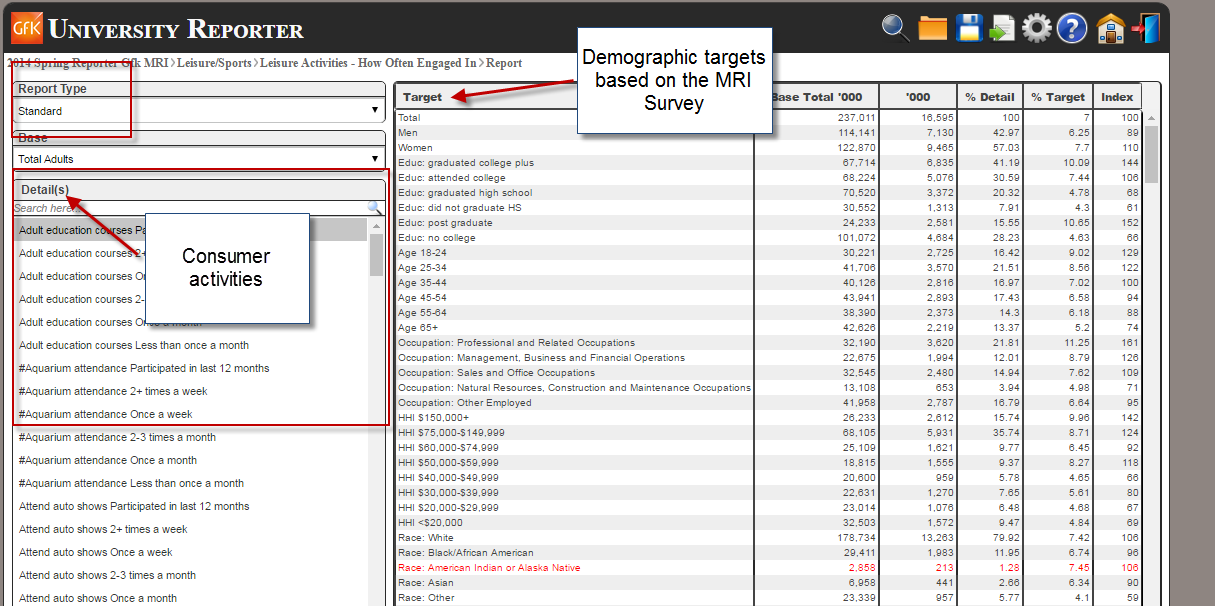Click the GfK logo
This screenshot has height=606, width=1215.
pyautogui.click(x=26, y=26)
